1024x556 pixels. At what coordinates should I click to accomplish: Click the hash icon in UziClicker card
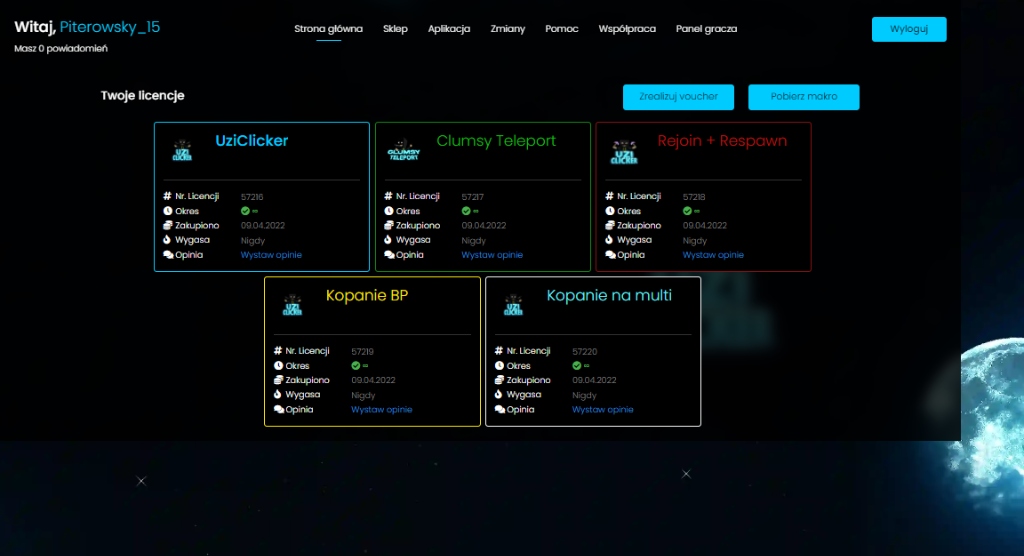click(167, 196)
